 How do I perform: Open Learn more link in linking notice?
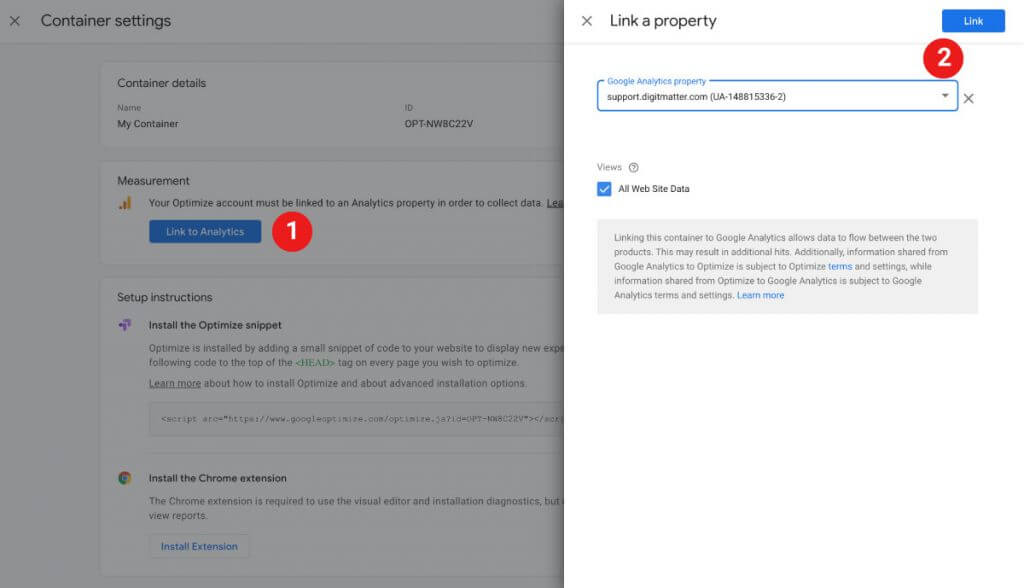coord(760,295)
